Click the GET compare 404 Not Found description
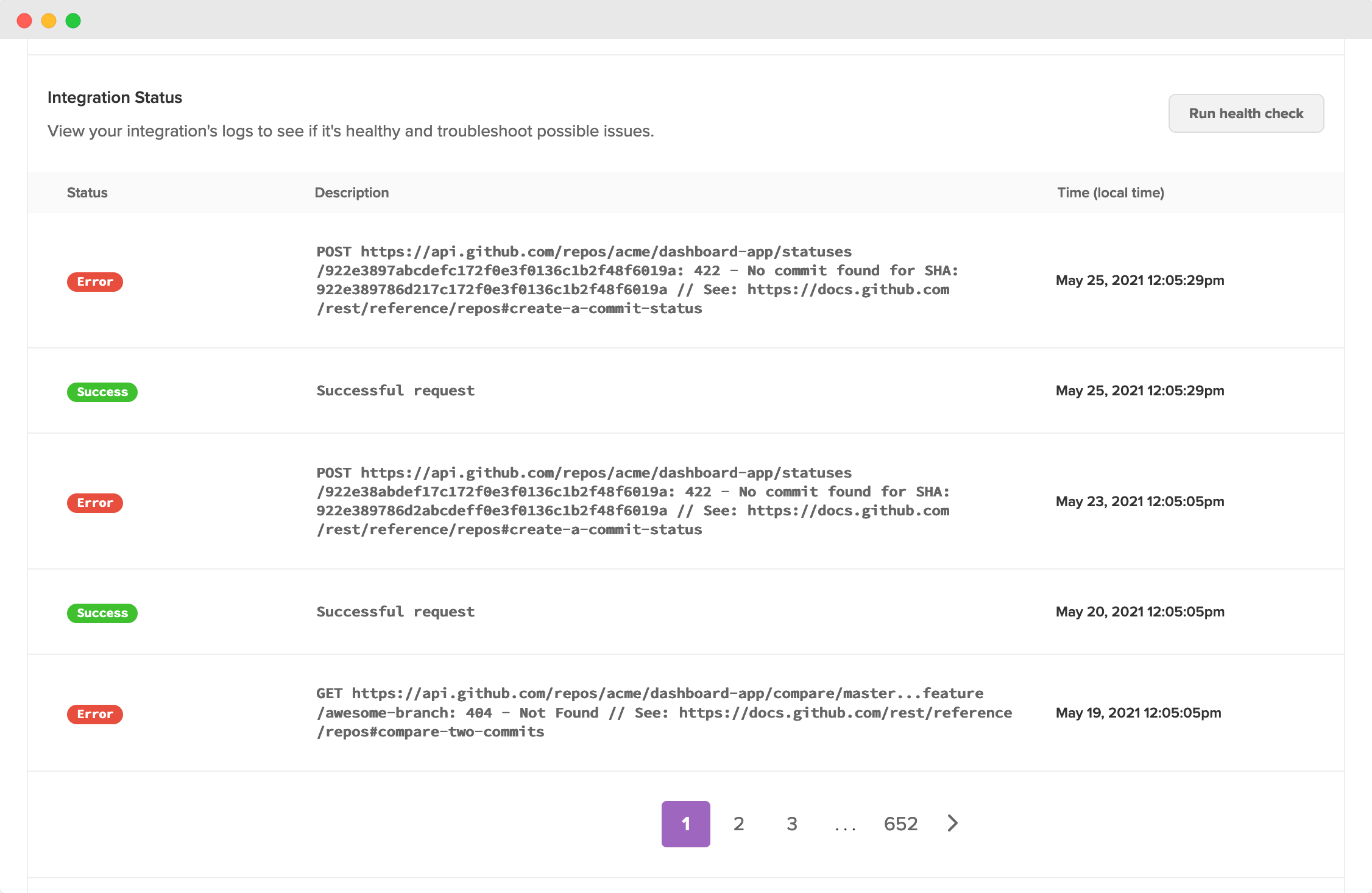The height and width of the screenshot is (893, 1372). click(663, 712)
